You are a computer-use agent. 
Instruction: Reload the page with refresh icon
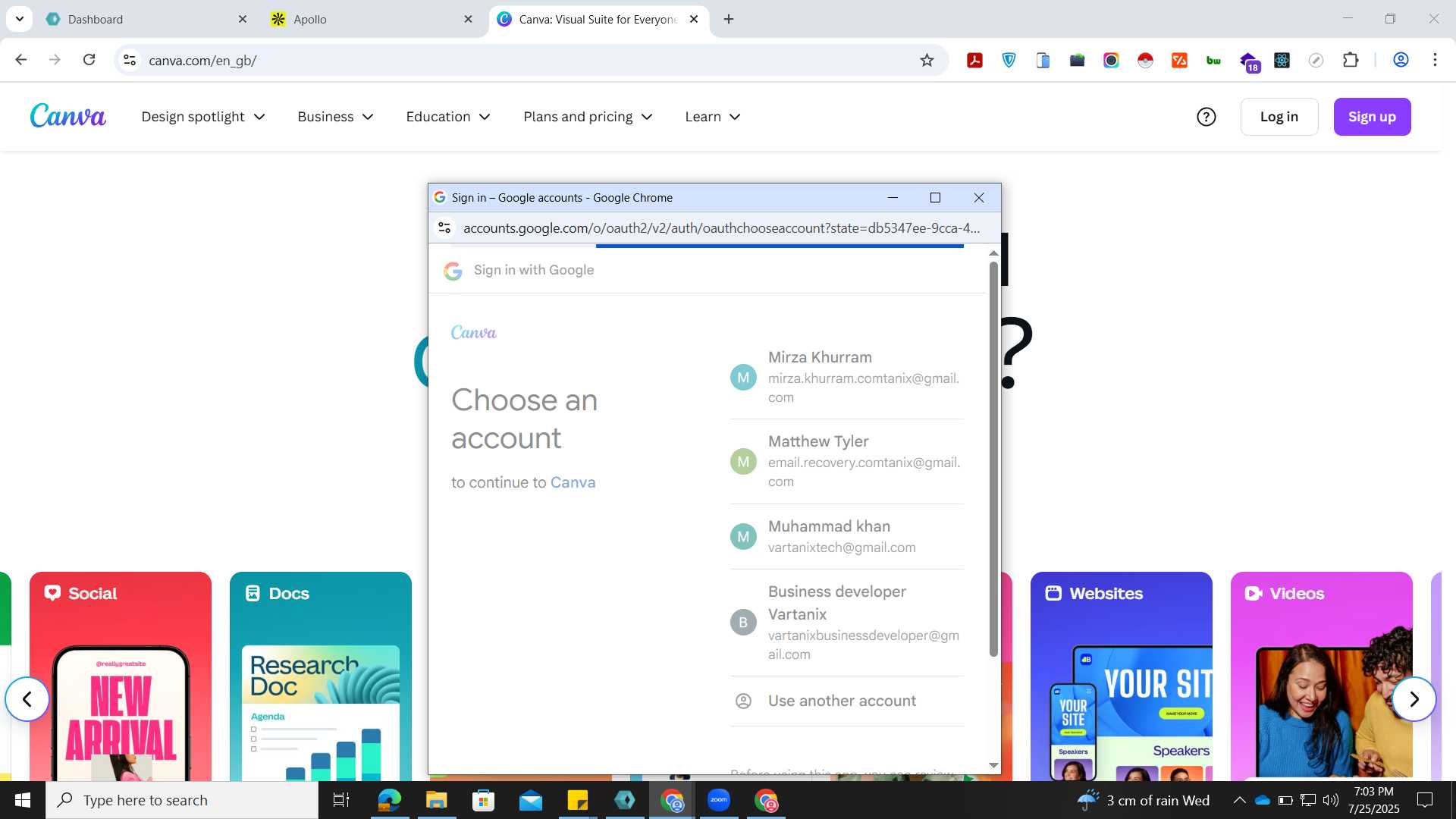[x=89, y=60]
